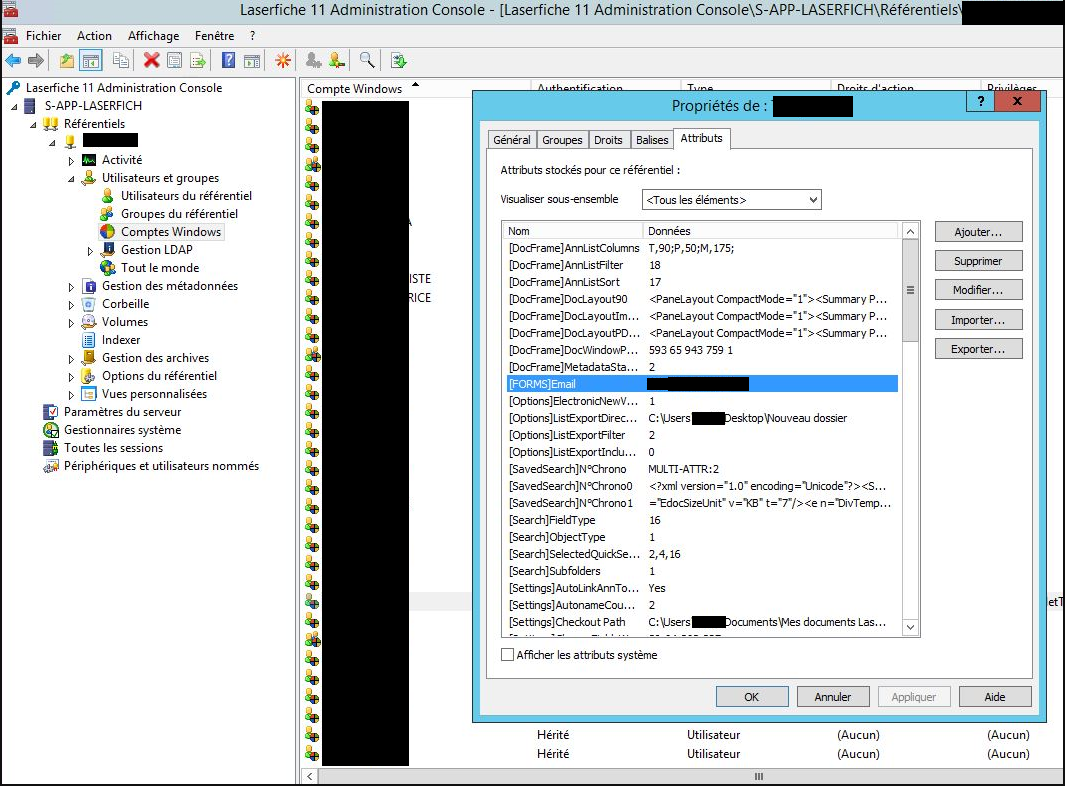Click the orange starburst New toolbar icon

pyautogui.click(x=283, y=60)
